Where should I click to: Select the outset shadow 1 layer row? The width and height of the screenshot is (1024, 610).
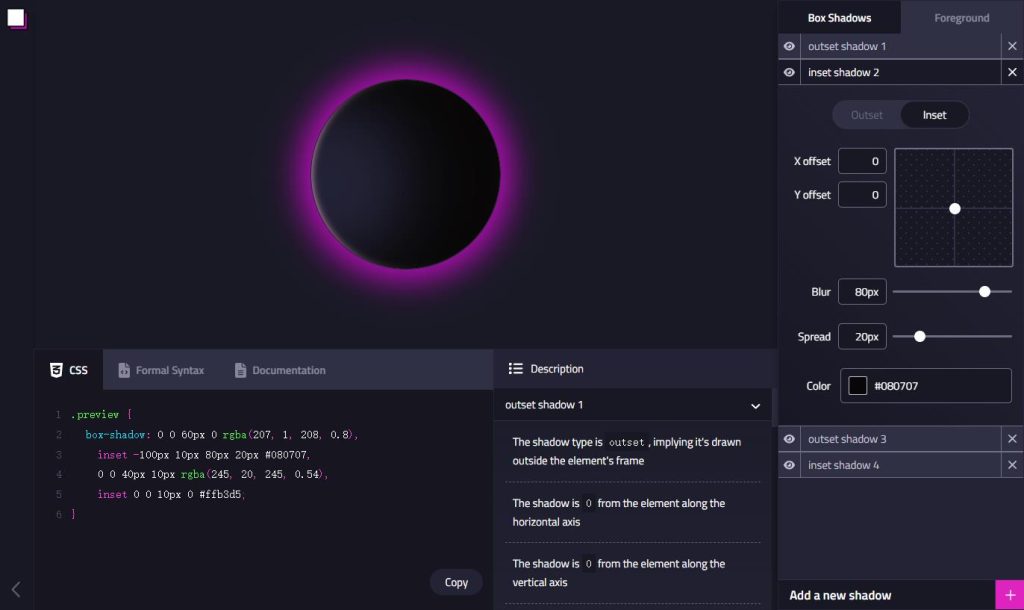pos(899,46)
